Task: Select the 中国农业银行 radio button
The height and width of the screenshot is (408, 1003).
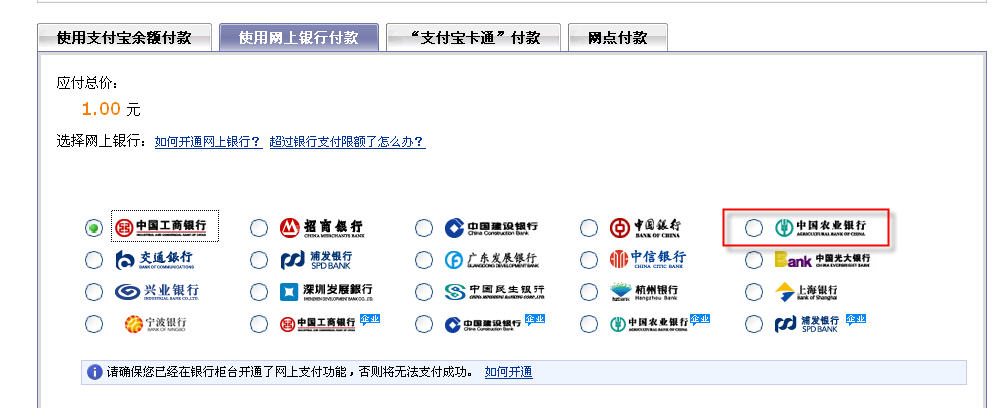Action: [754, 228]
